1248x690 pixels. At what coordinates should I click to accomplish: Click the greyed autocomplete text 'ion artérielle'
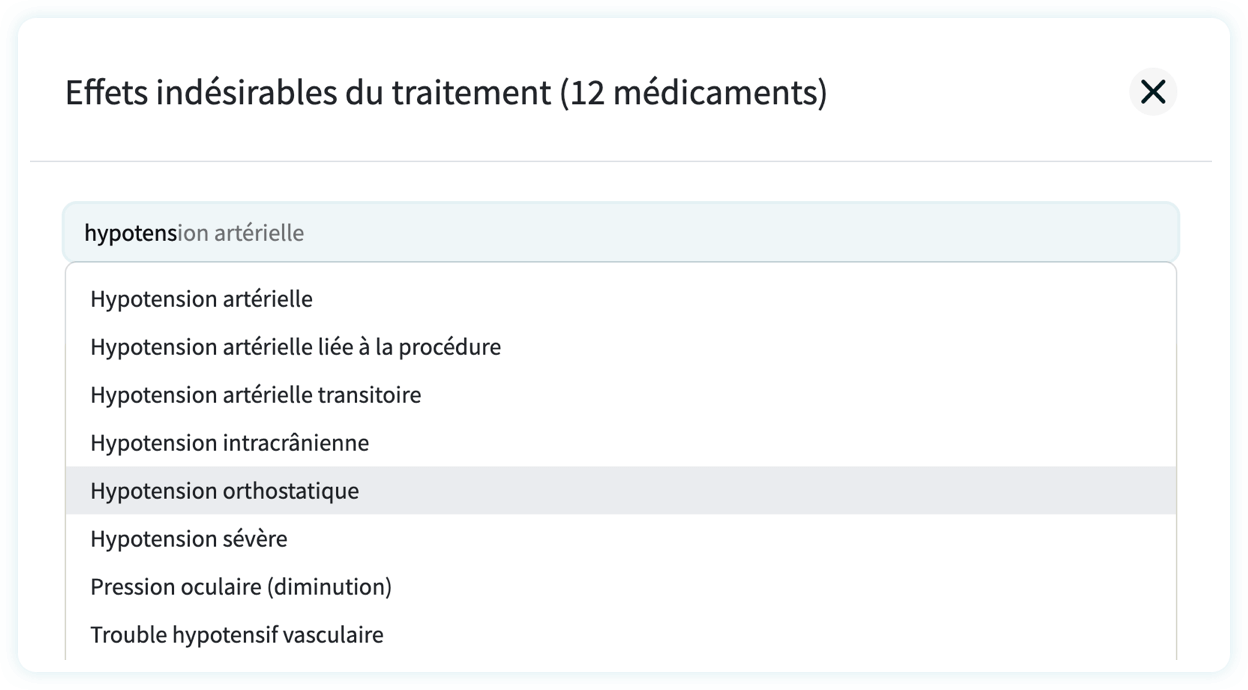tap(241, 233)
